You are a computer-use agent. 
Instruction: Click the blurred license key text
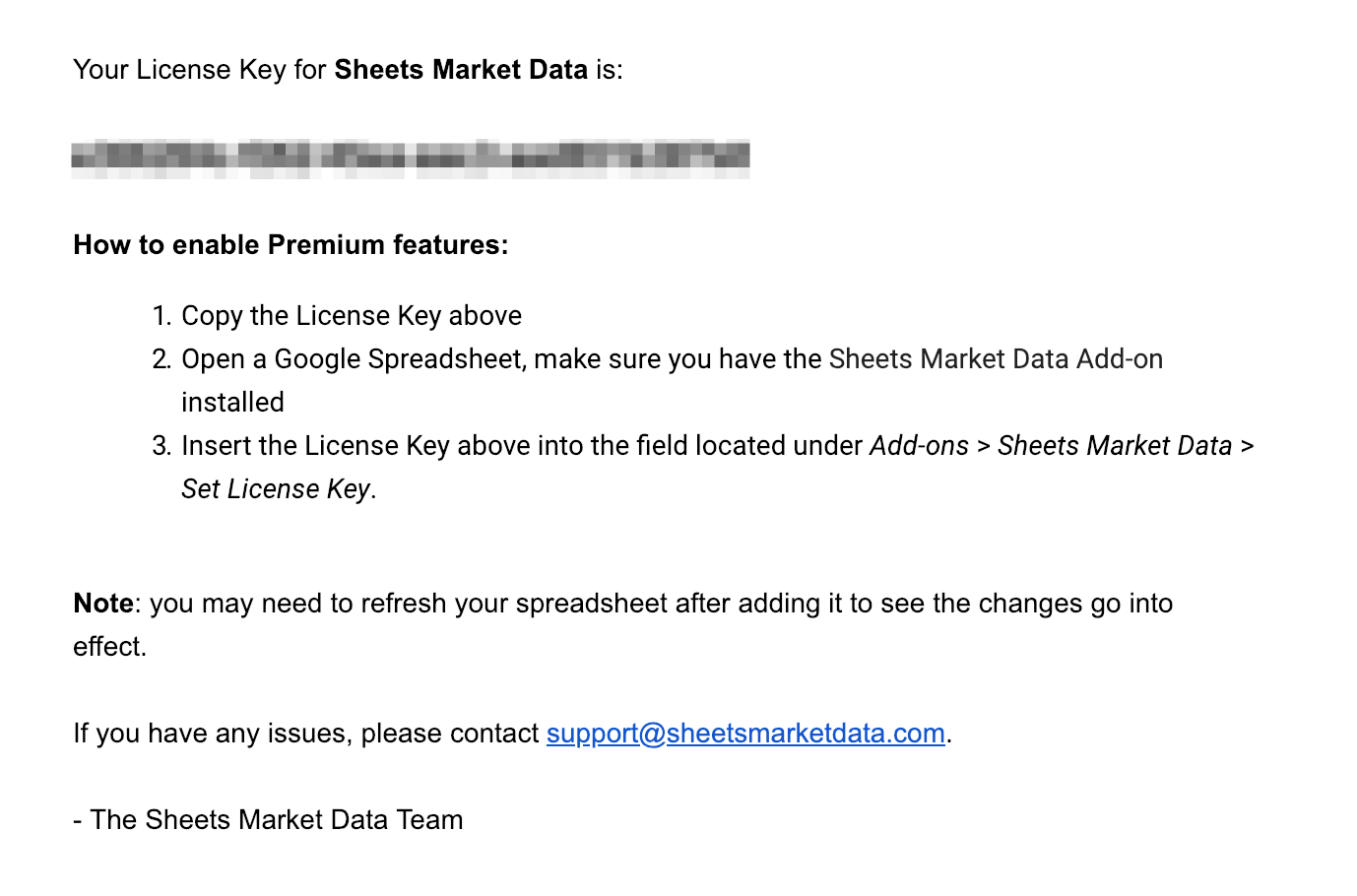click(411, 158)
